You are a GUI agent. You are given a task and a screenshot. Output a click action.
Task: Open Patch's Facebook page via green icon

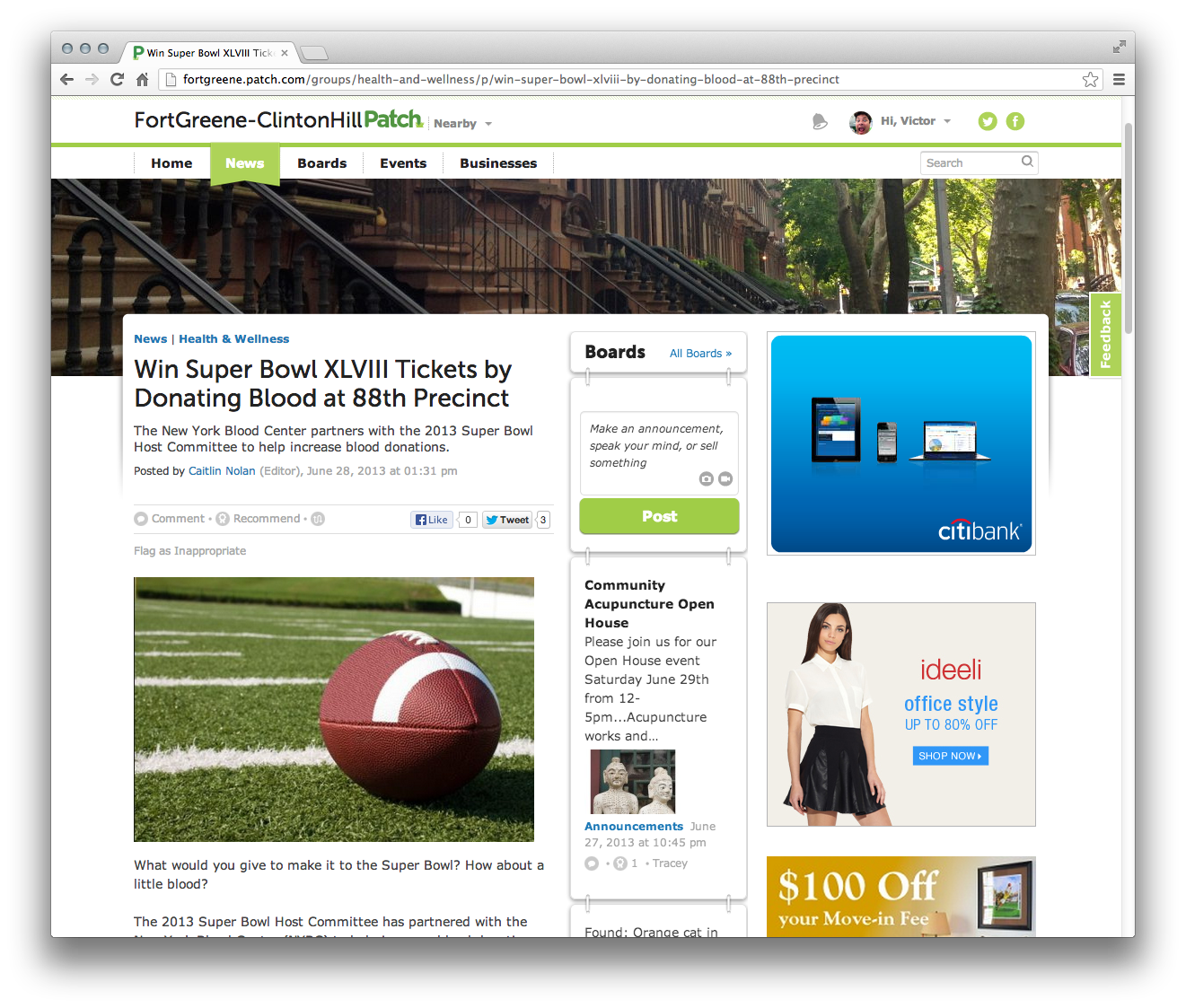(x=1015, y=121)
